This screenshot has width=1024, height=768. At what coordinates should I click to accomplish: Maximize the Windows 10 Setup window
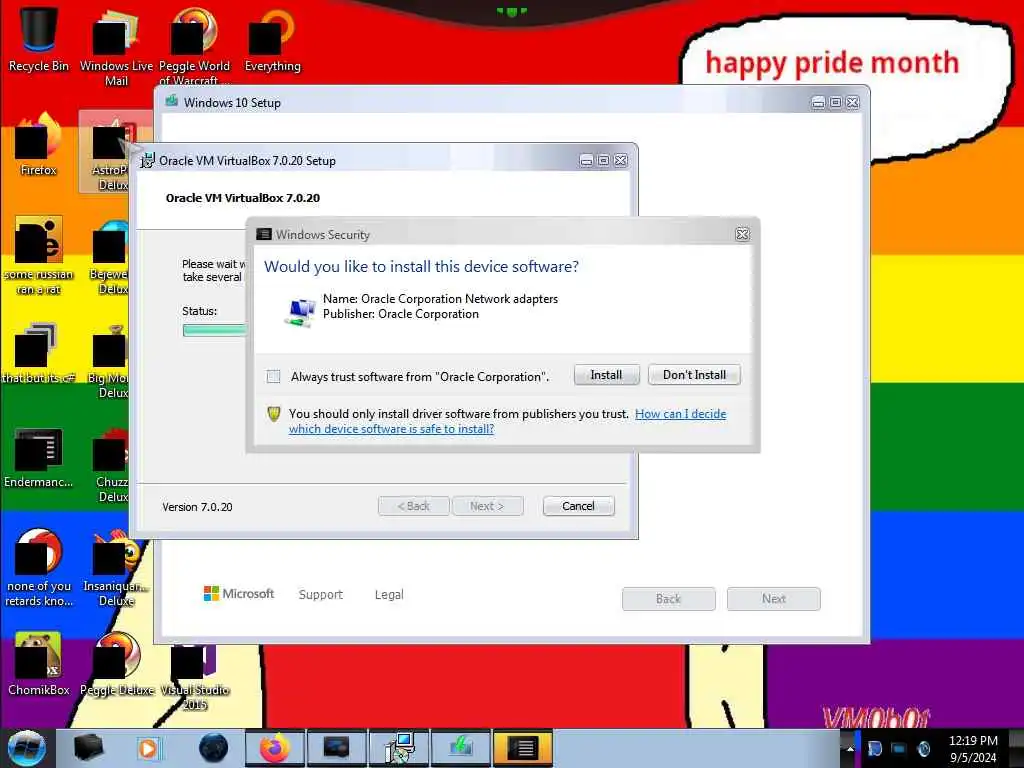(x=835, y=103)
